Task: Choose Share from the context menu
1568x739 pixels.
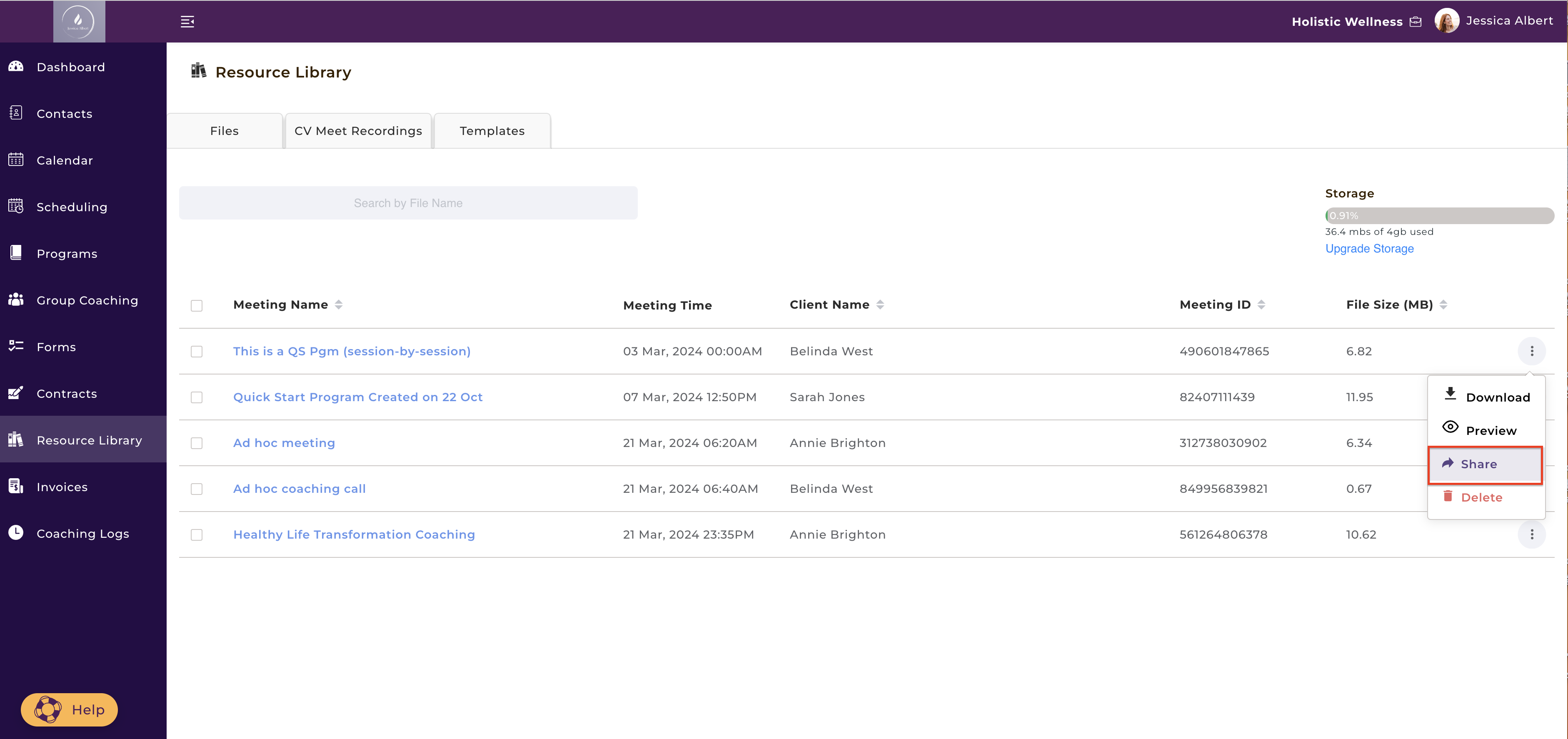Action: (1485, 464)
